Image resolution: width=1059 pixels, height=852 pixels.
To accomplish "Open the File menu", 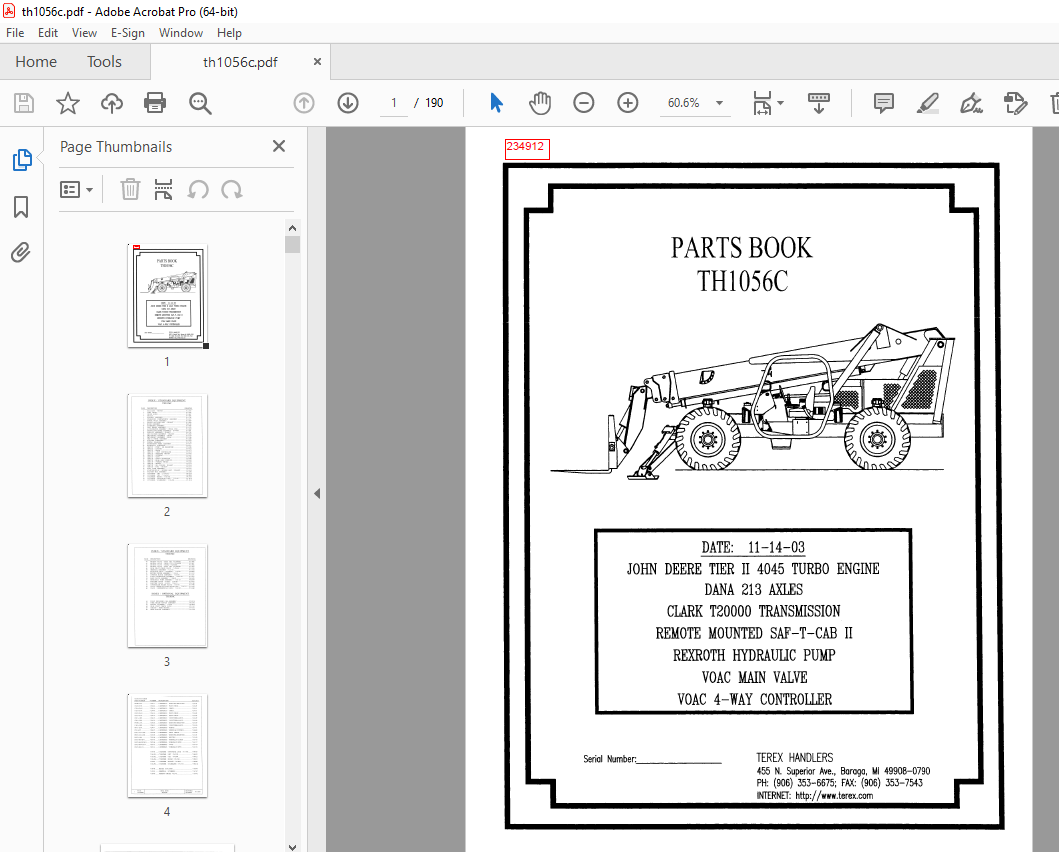I will [15, 32].
